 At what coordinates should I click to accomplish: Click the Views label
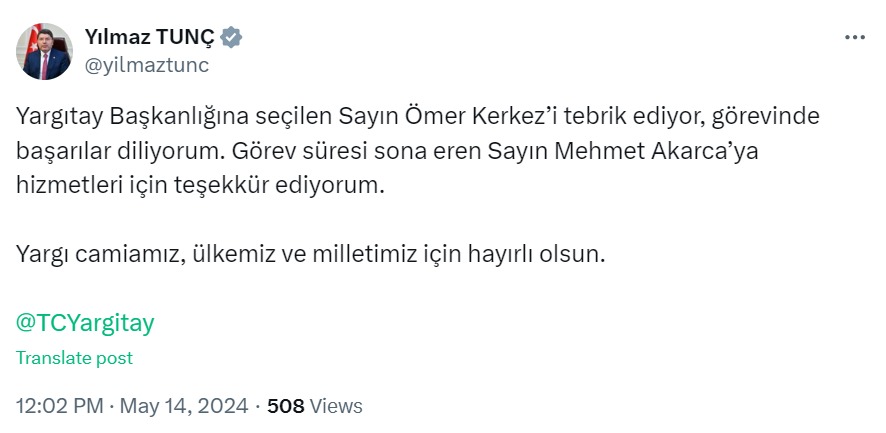point(336,406)
